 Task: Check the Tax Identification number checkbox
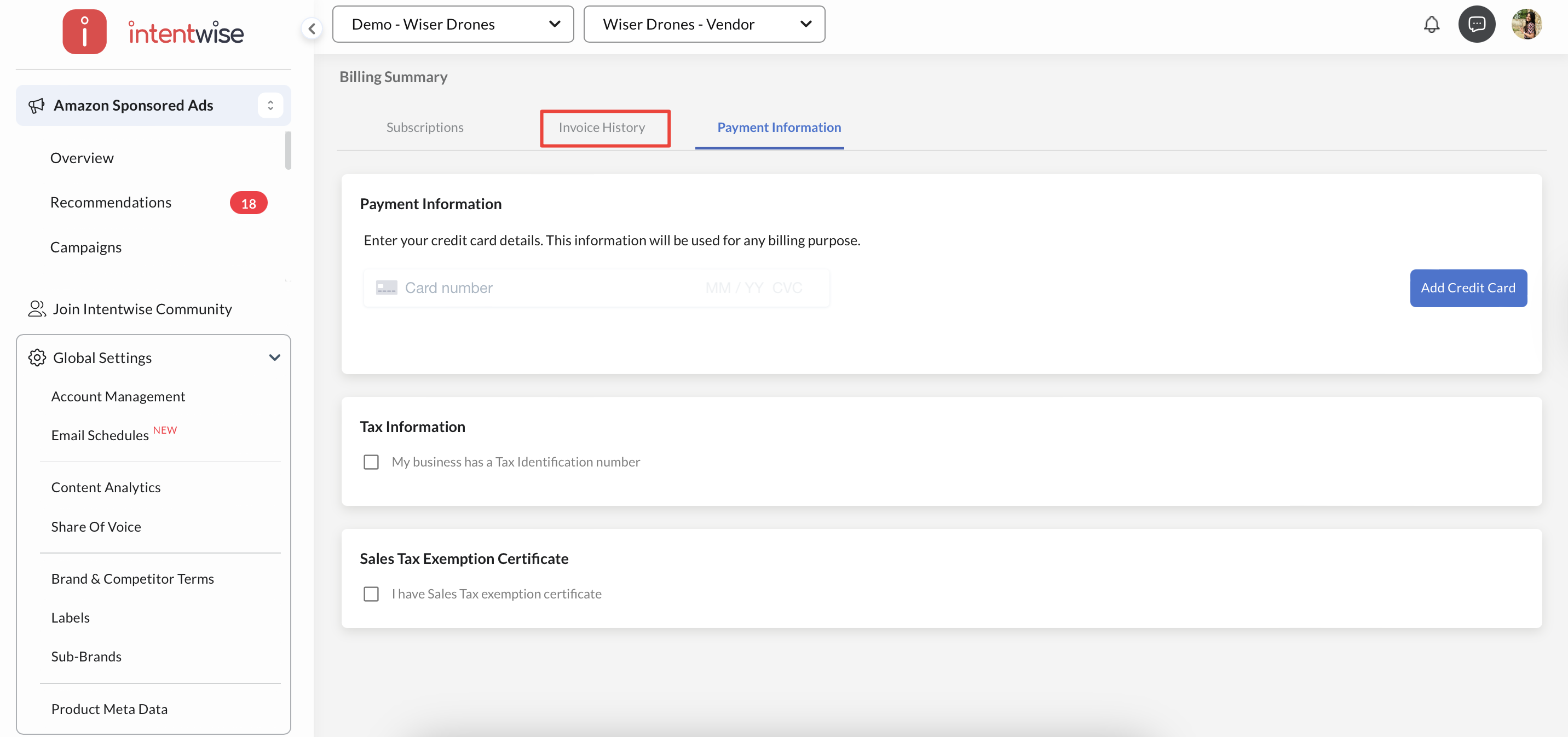click(x=371, y=463)
